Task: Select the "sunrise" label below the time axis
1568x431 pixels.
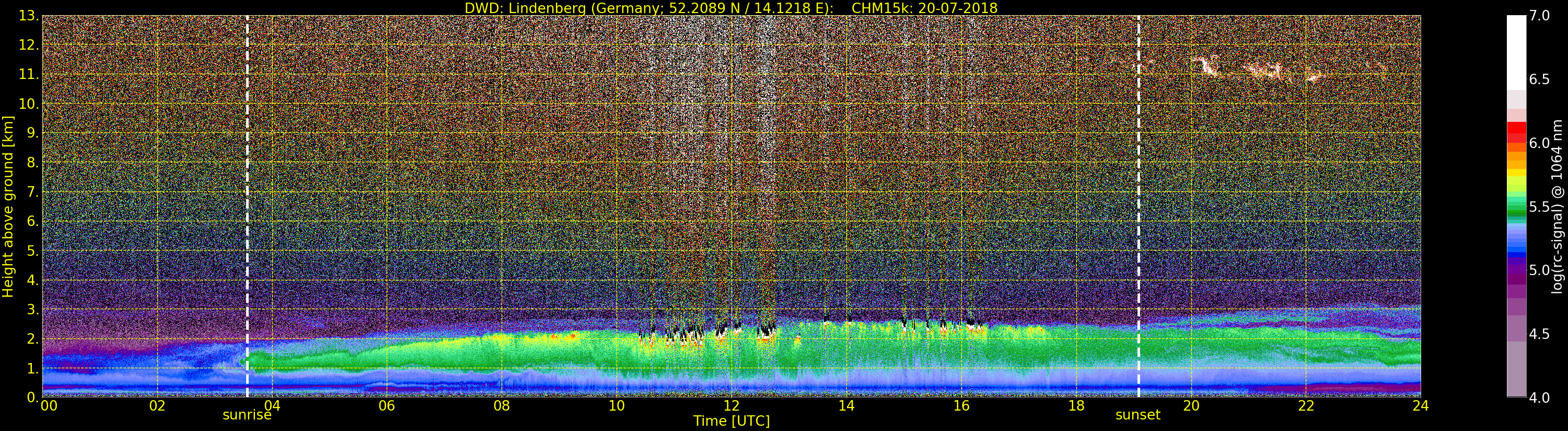Action: (x=247, y=415)
